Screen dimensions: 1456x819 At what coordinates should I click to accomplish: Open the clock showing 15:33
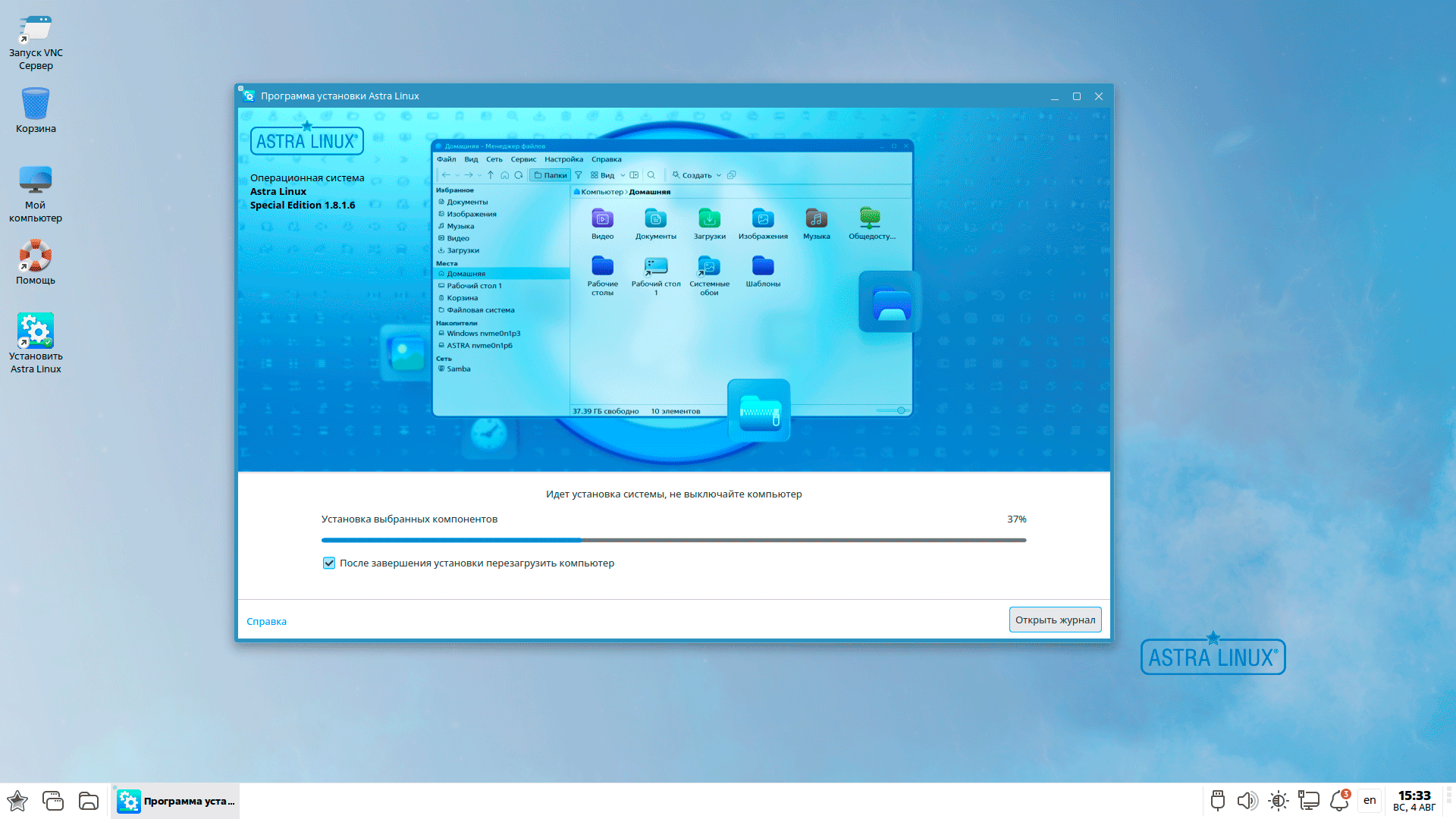click(1414, 801)
